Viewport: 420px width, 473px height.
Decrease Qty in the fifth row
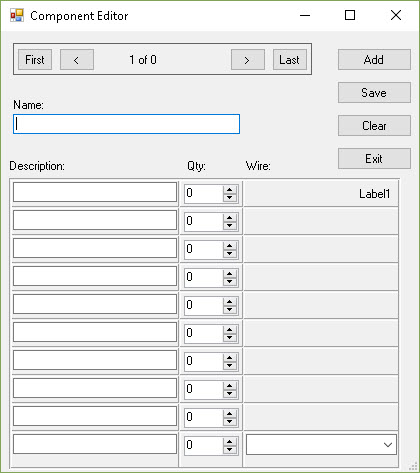click(229, 309)
